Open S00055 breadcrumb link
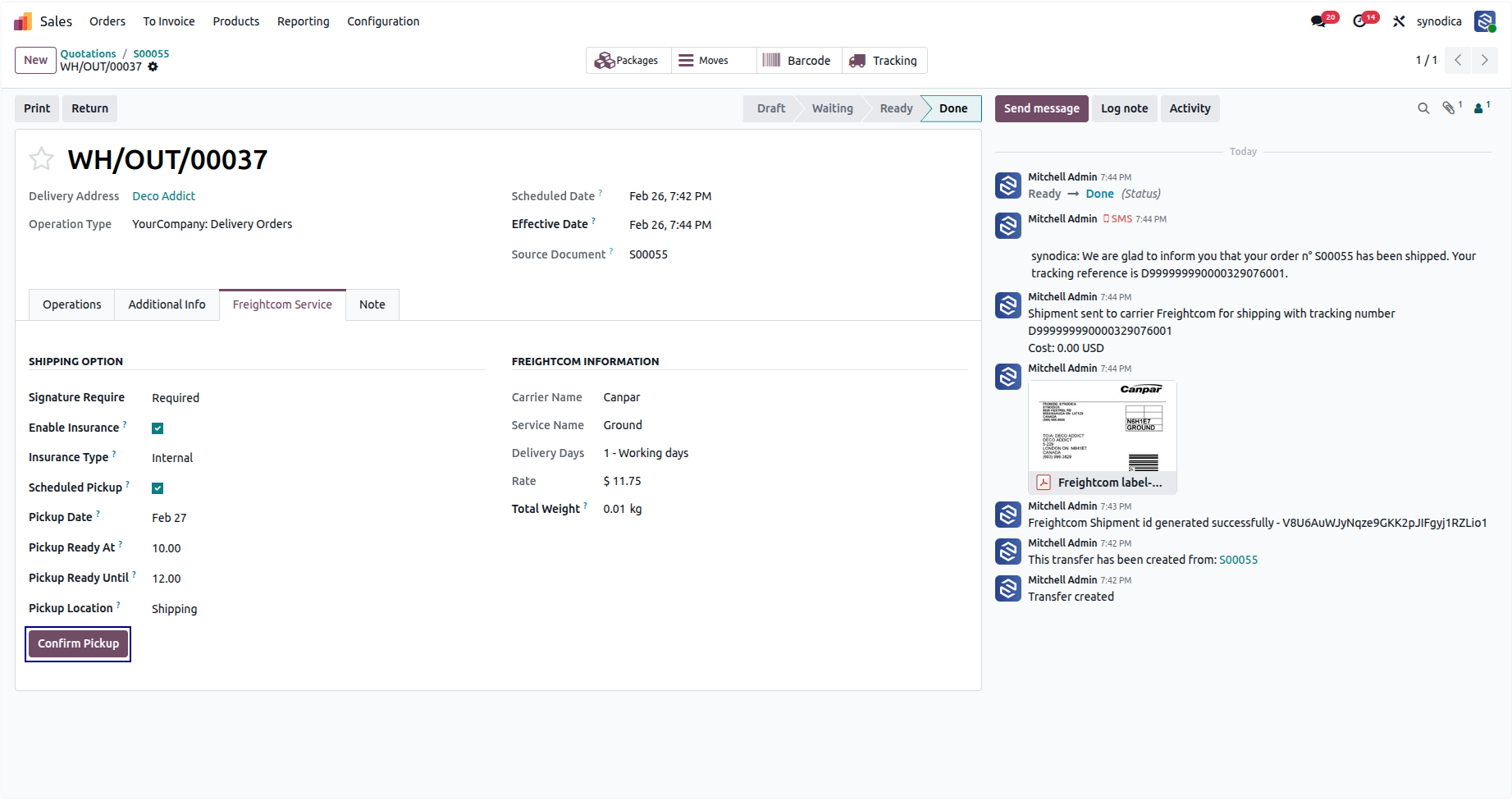Screen dimensions: 1512x801 [151, 54]
